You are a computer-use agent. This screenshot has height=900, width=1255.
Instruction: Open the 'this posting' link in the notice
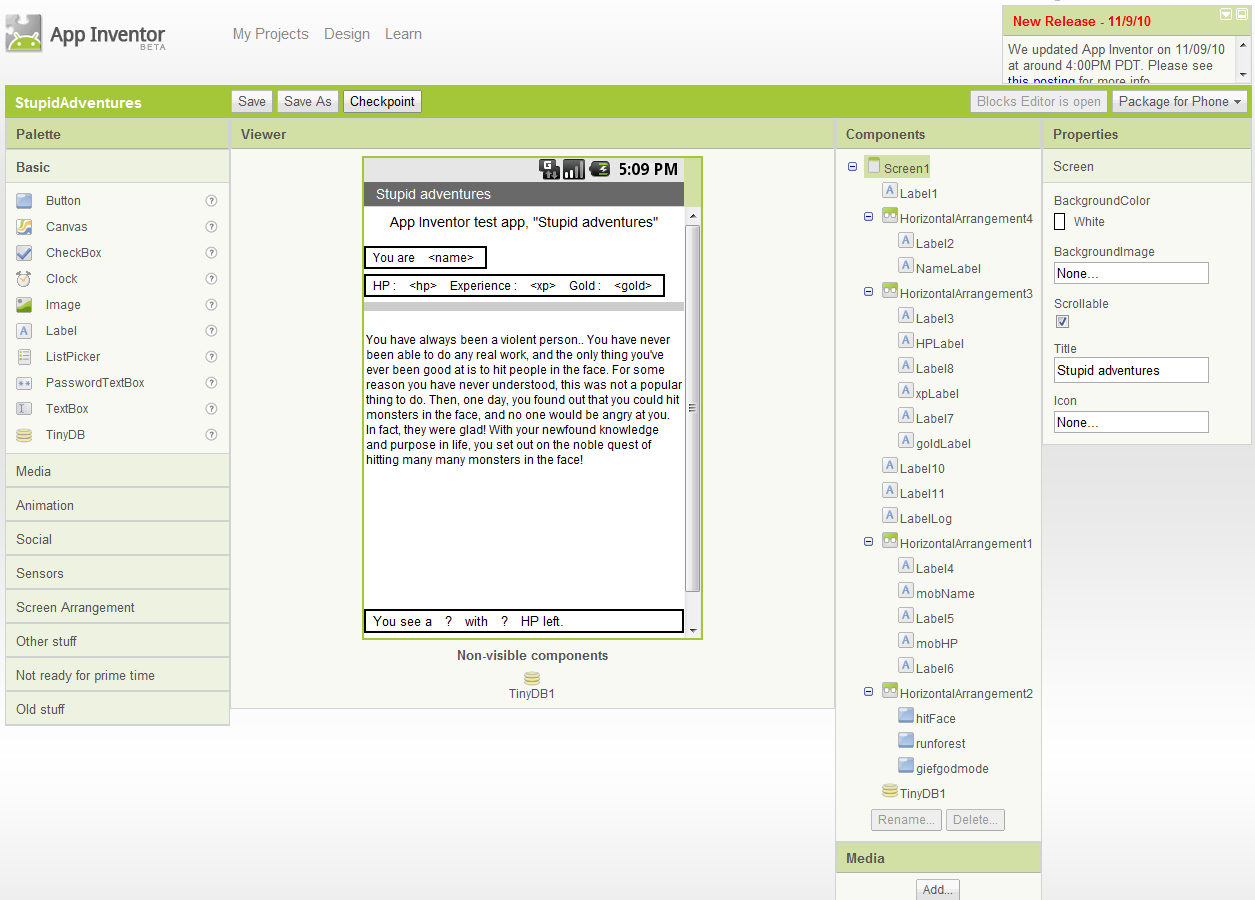[x=1041, y=81]
